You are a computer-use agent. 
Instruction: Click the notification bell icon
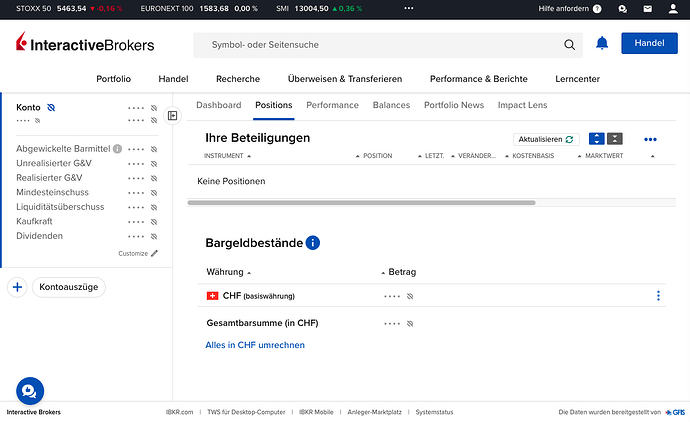(602, 44)
